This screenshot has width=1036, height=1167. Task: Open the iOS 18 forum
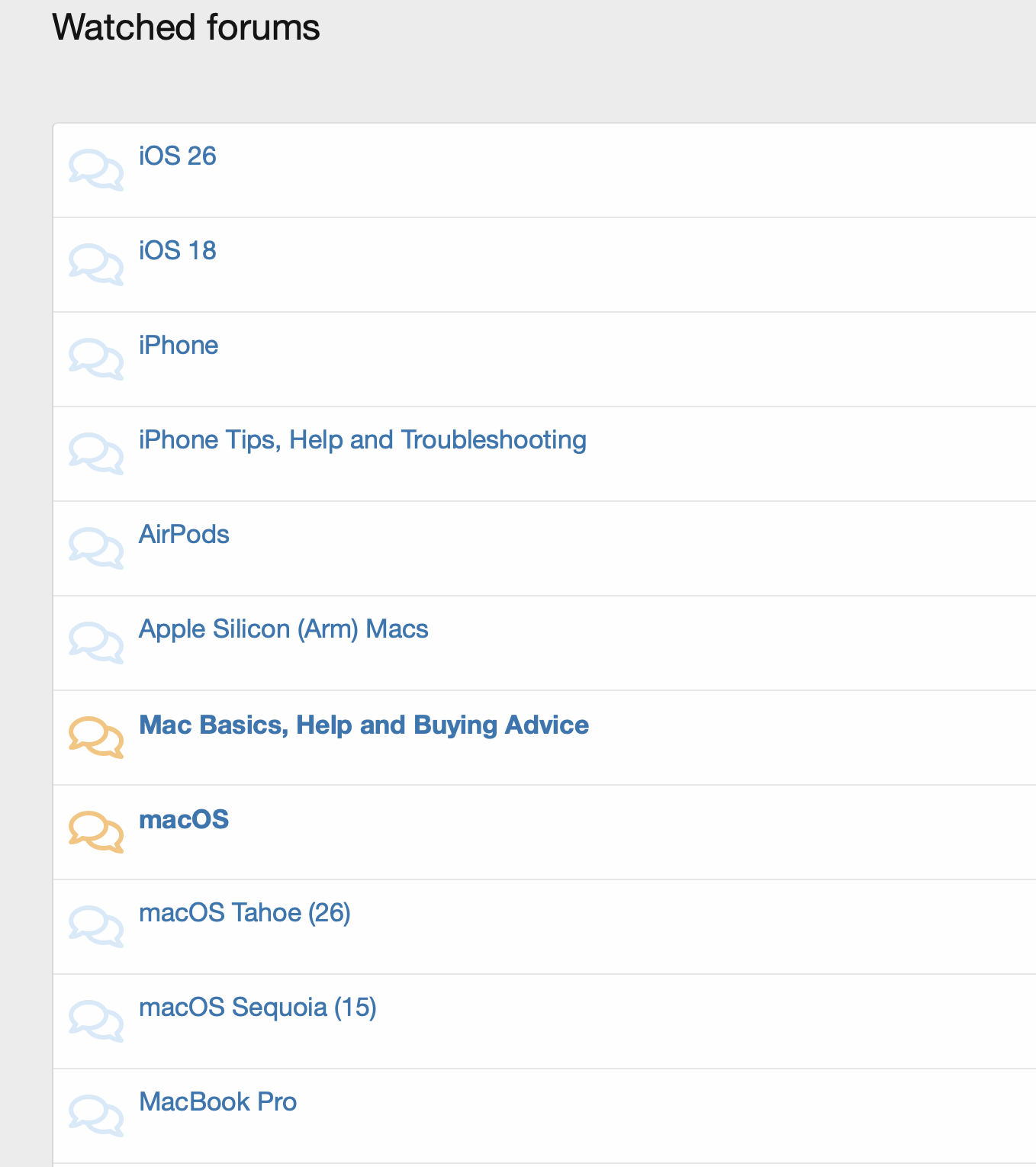pos(178,250)
